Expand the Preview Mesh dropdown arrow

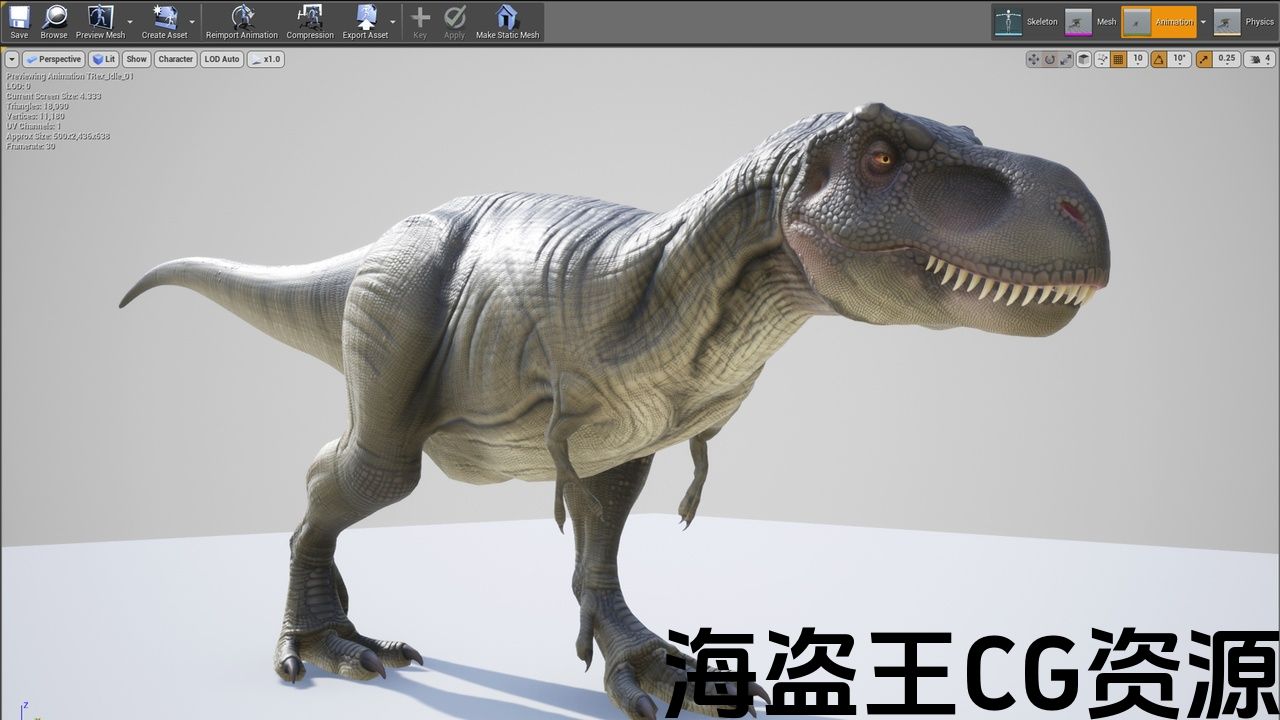click(x=130, y=21)
